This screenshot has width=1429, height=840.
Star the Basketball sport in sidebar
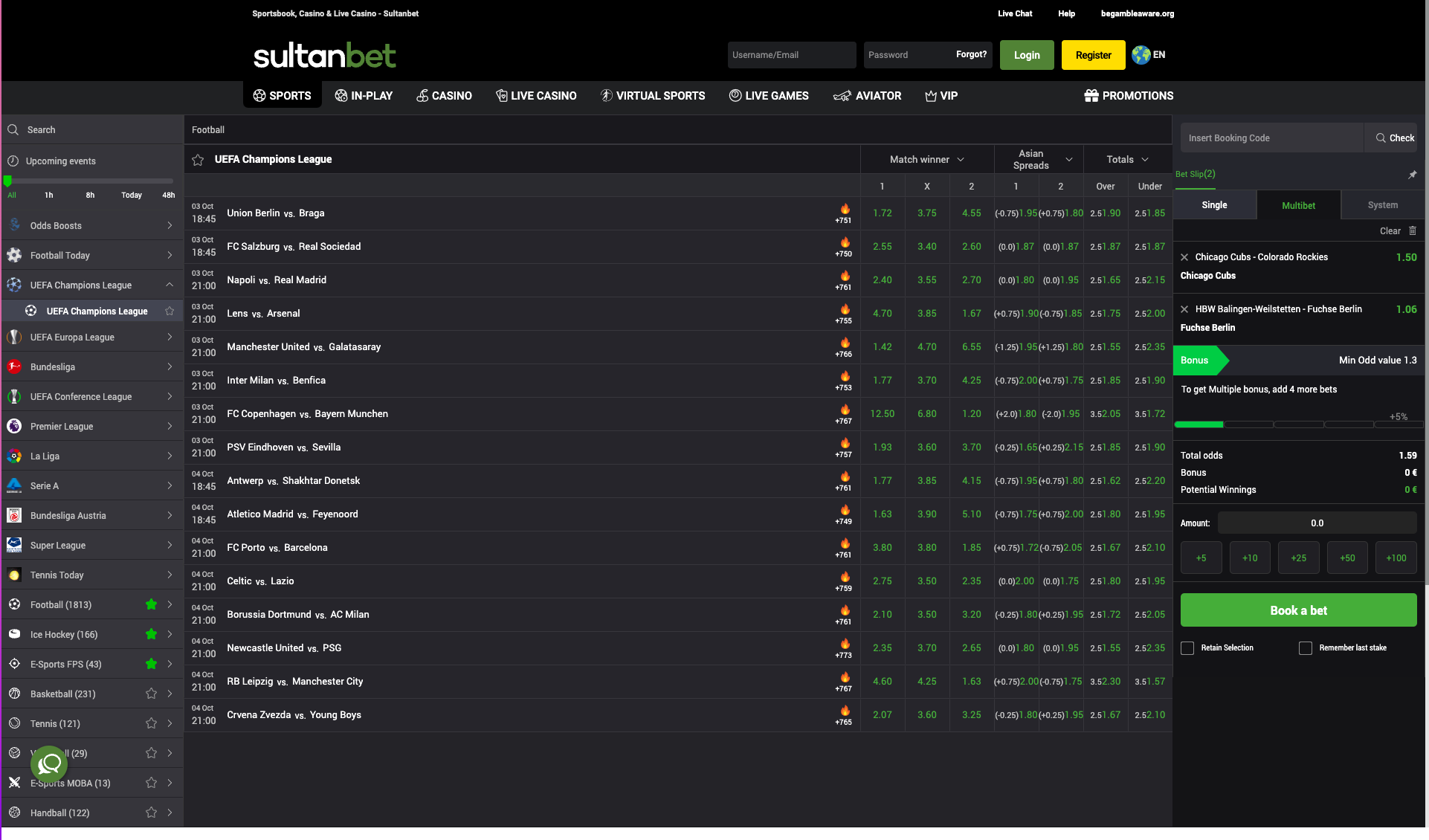(x=151, y=694)
